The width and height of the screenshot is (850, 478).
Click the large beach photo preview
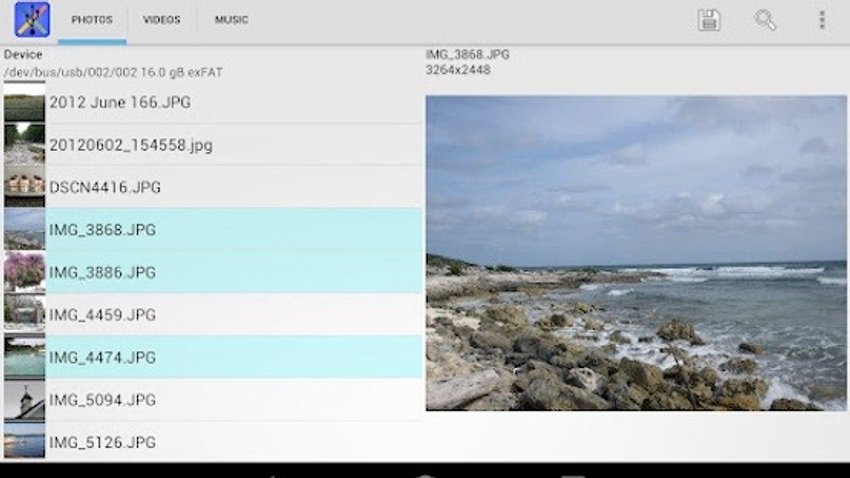(636, 253)
